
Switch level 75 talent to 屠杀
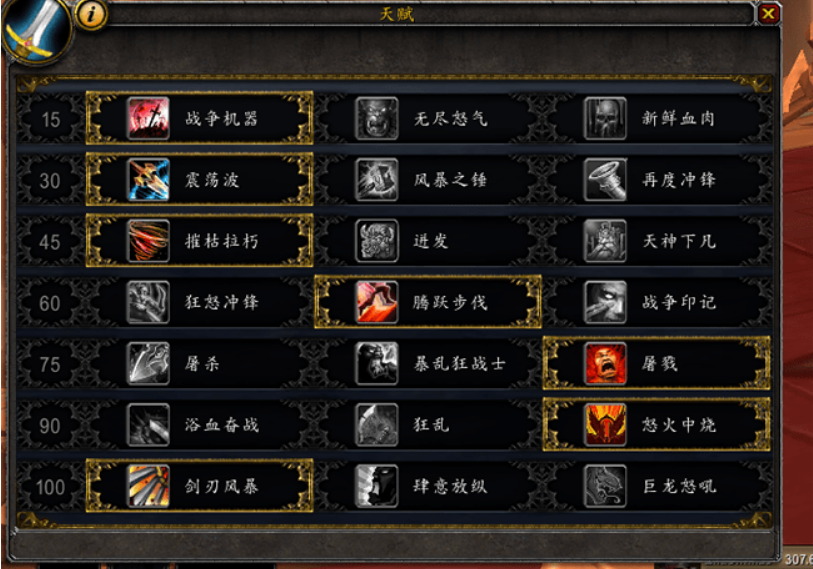pos(200,364)
